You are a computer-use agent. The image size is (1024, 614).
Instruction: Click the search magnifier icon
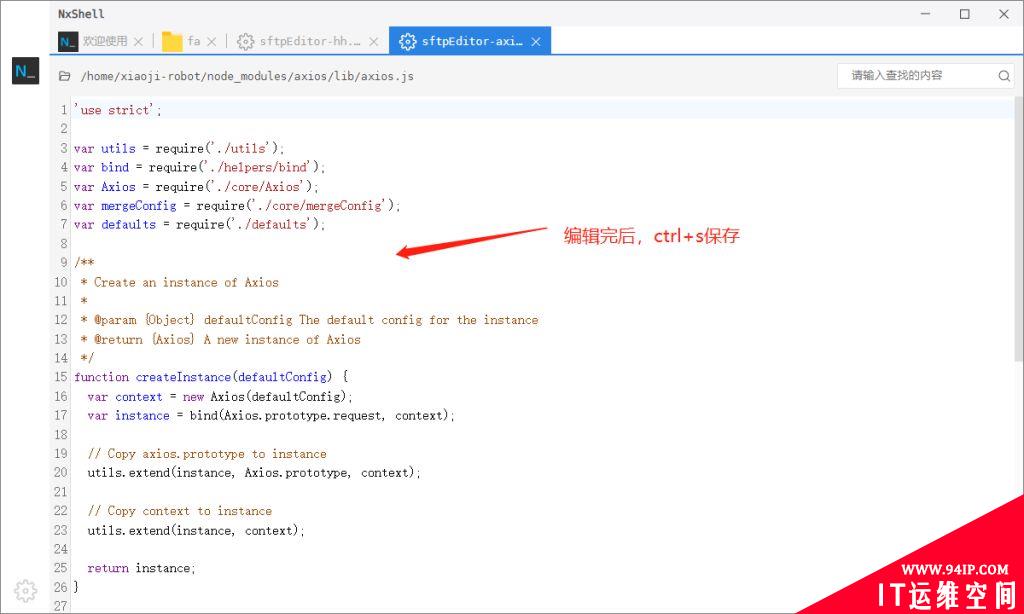pyautogui.click(x=1004, y=76)
